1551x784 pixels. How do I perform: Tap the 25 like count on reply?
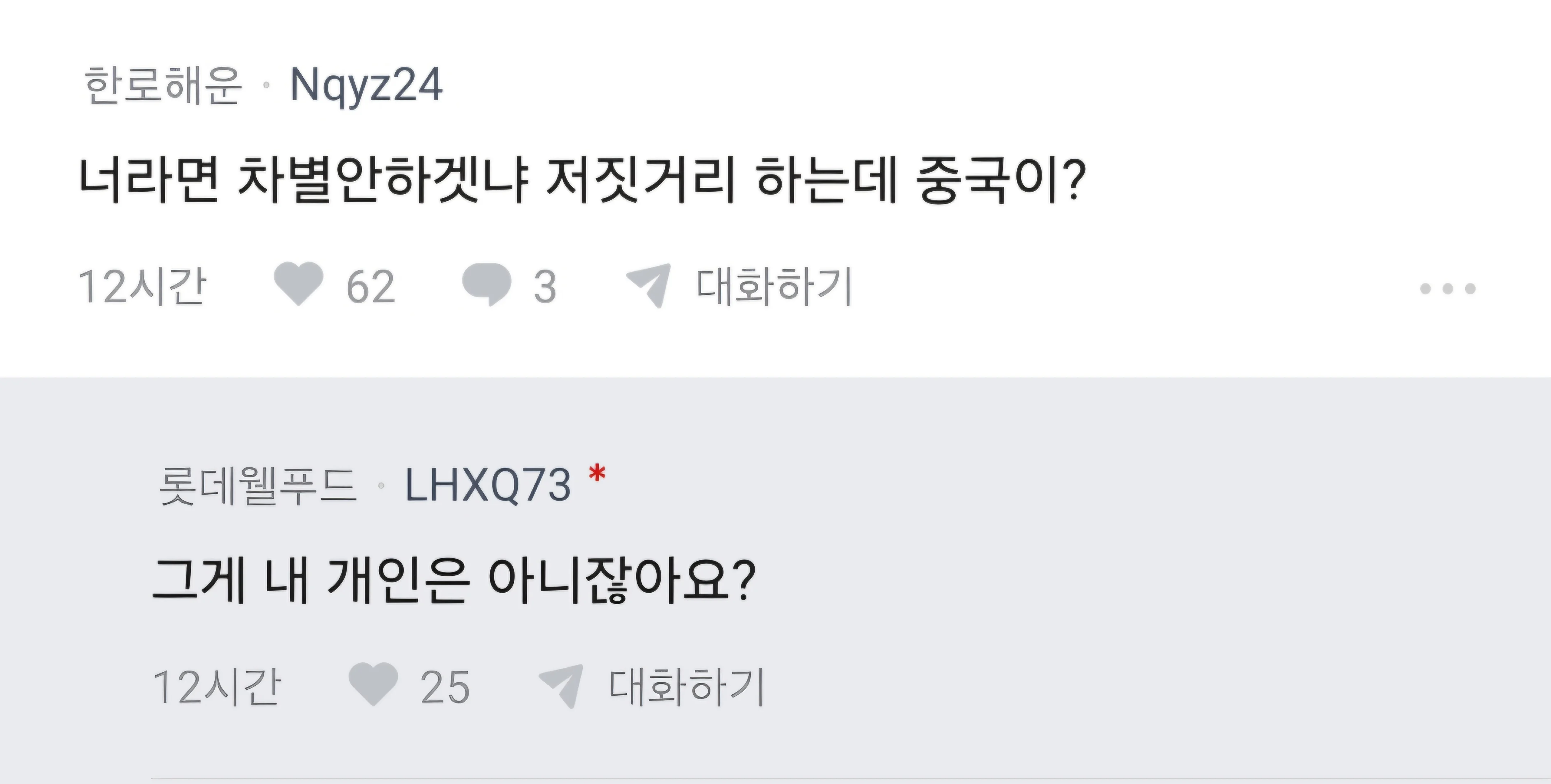(x=445, y=687)
